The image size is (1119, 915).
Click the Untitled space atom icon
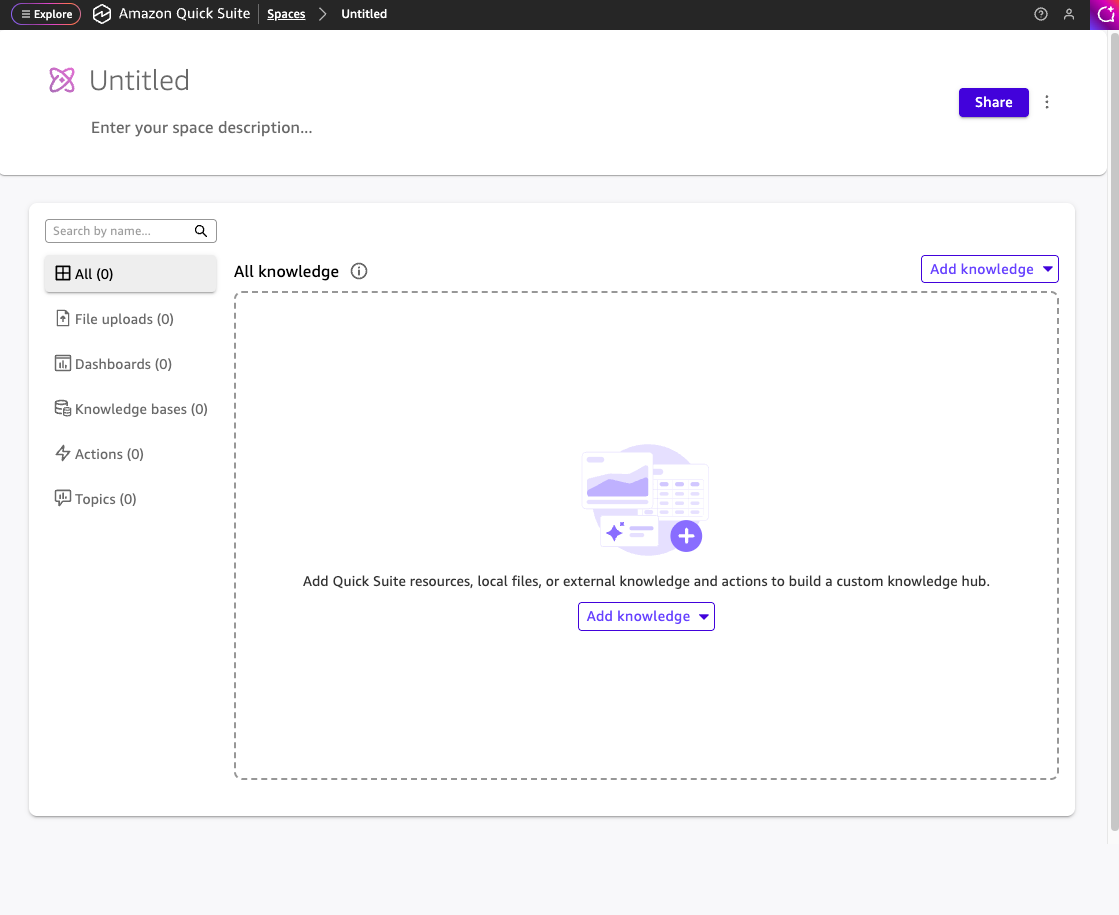(62, 80)
